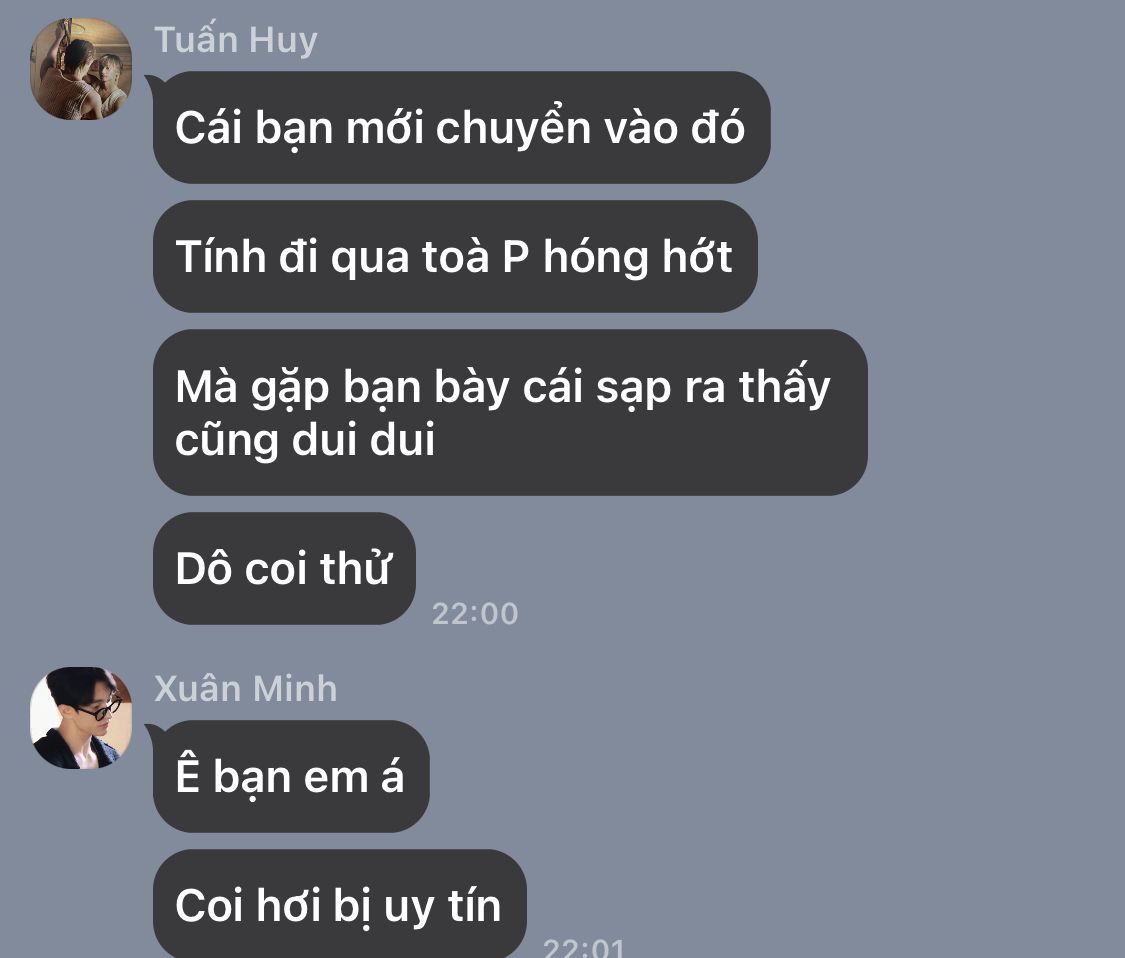Open Xuân Minh's profile picture
1125x958 pixels.
click(81, 718)
